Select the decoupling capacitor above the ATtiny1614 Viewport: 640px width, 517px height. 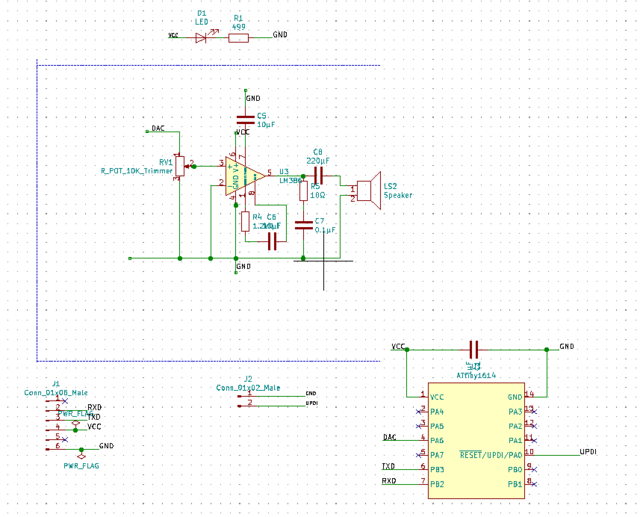pyautogui.click(x=473, y=350)
